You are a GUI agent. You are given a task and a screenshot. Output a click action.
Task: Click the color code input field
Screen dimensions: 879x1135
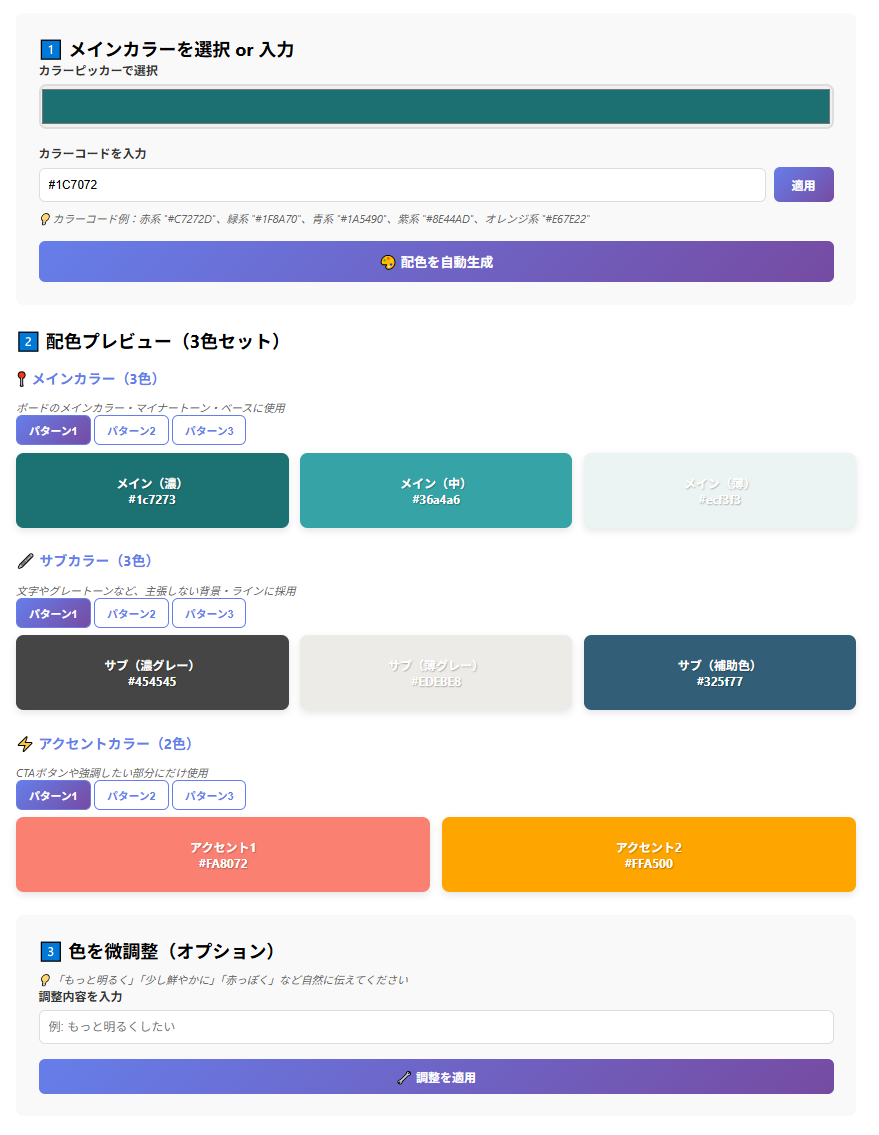(402, 185)
